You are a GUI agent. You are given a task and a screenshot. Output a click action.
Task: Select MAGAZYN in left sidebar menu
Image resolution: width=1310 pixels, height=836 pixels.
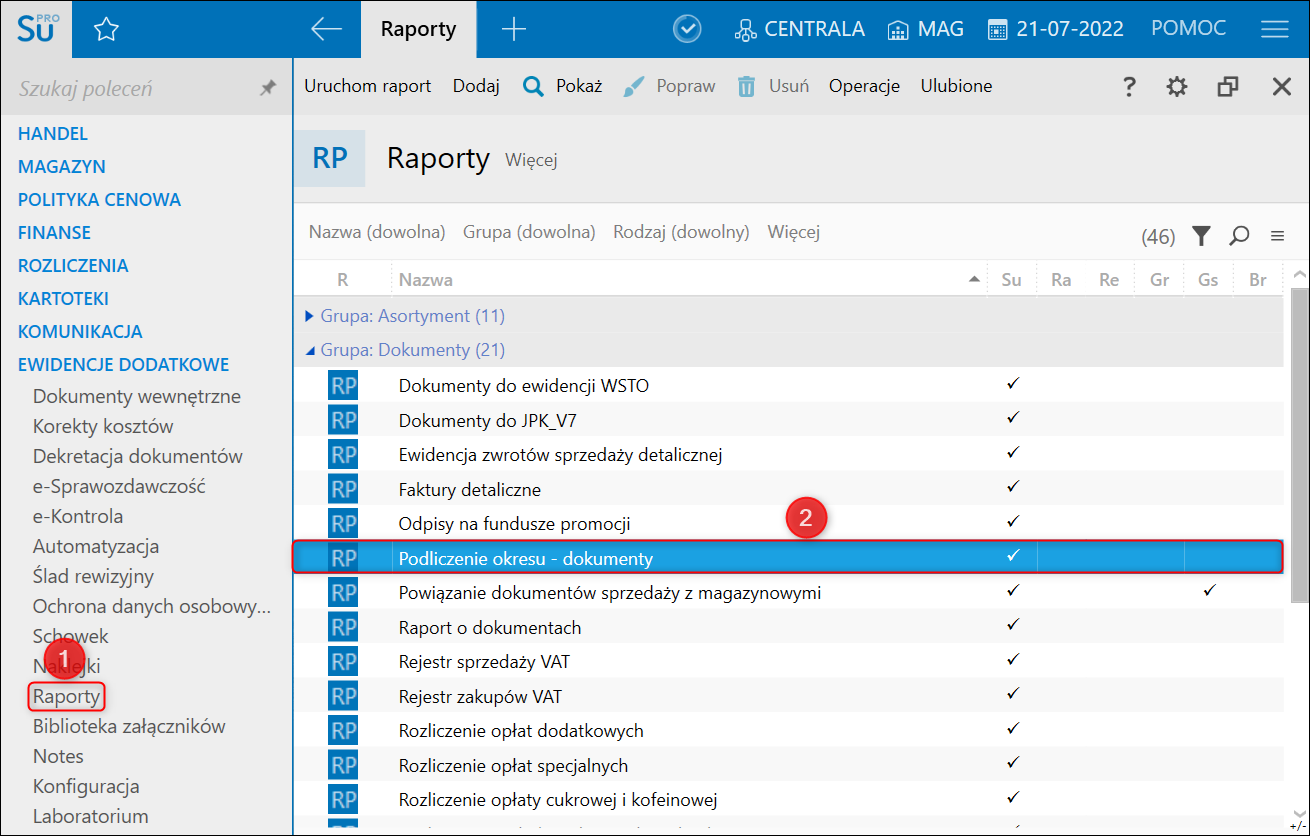point(62,166)
